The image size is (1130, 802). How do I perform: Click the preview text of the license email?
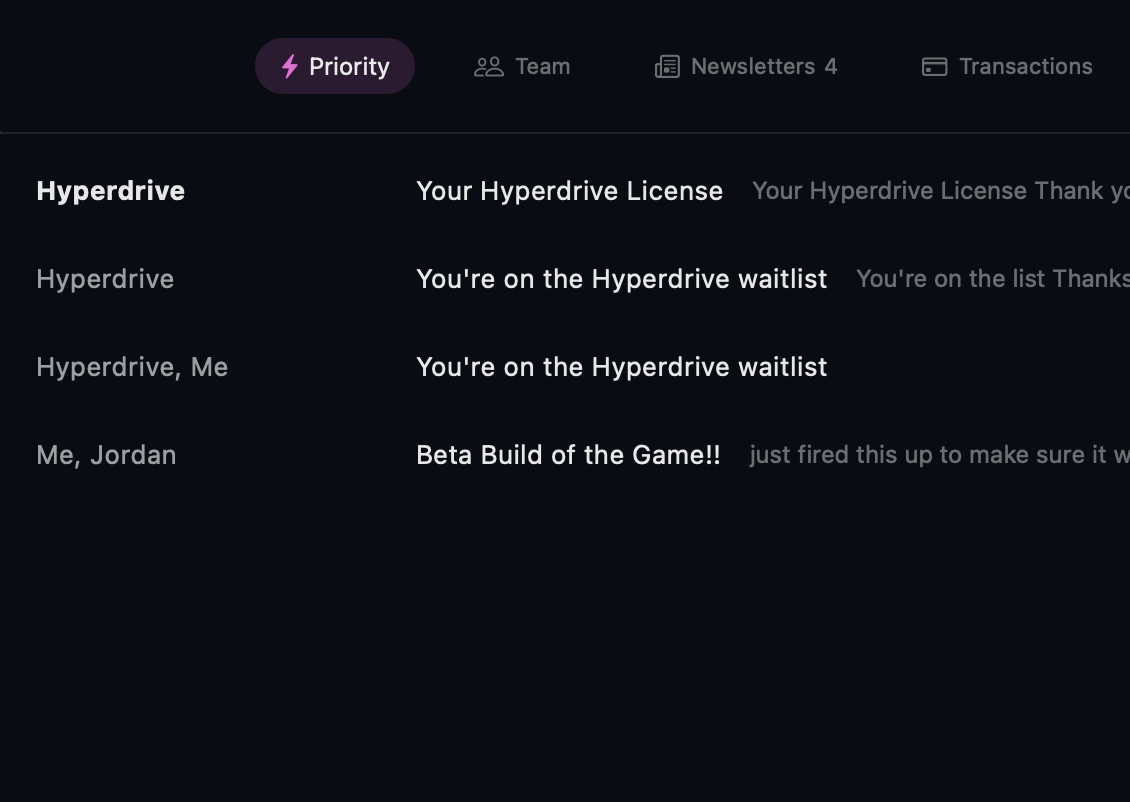[x=940, y=191]
